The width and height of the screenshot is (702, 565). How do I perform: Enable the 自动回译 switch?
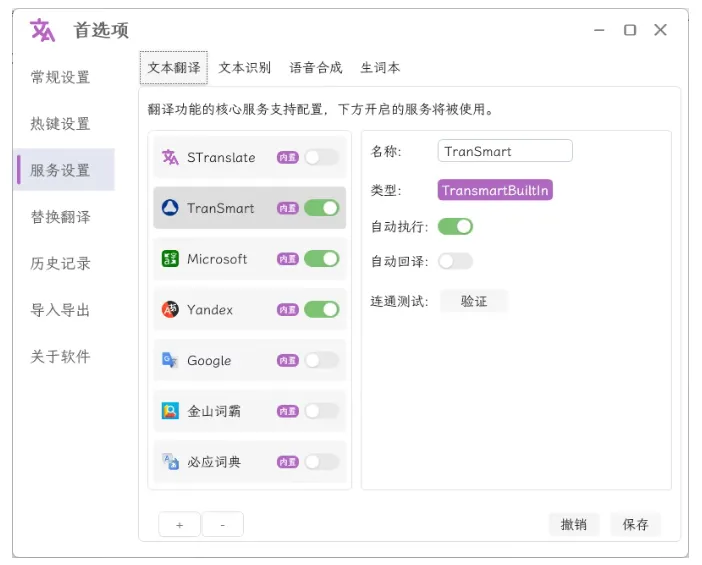(x=455, y=261)
